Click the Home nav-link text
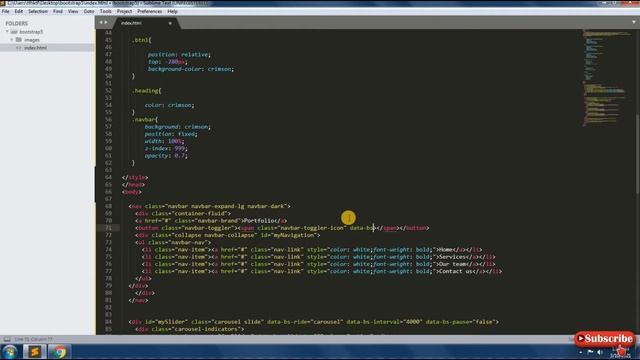This screenshot has width=640, height=360. [x=445, y=249]
